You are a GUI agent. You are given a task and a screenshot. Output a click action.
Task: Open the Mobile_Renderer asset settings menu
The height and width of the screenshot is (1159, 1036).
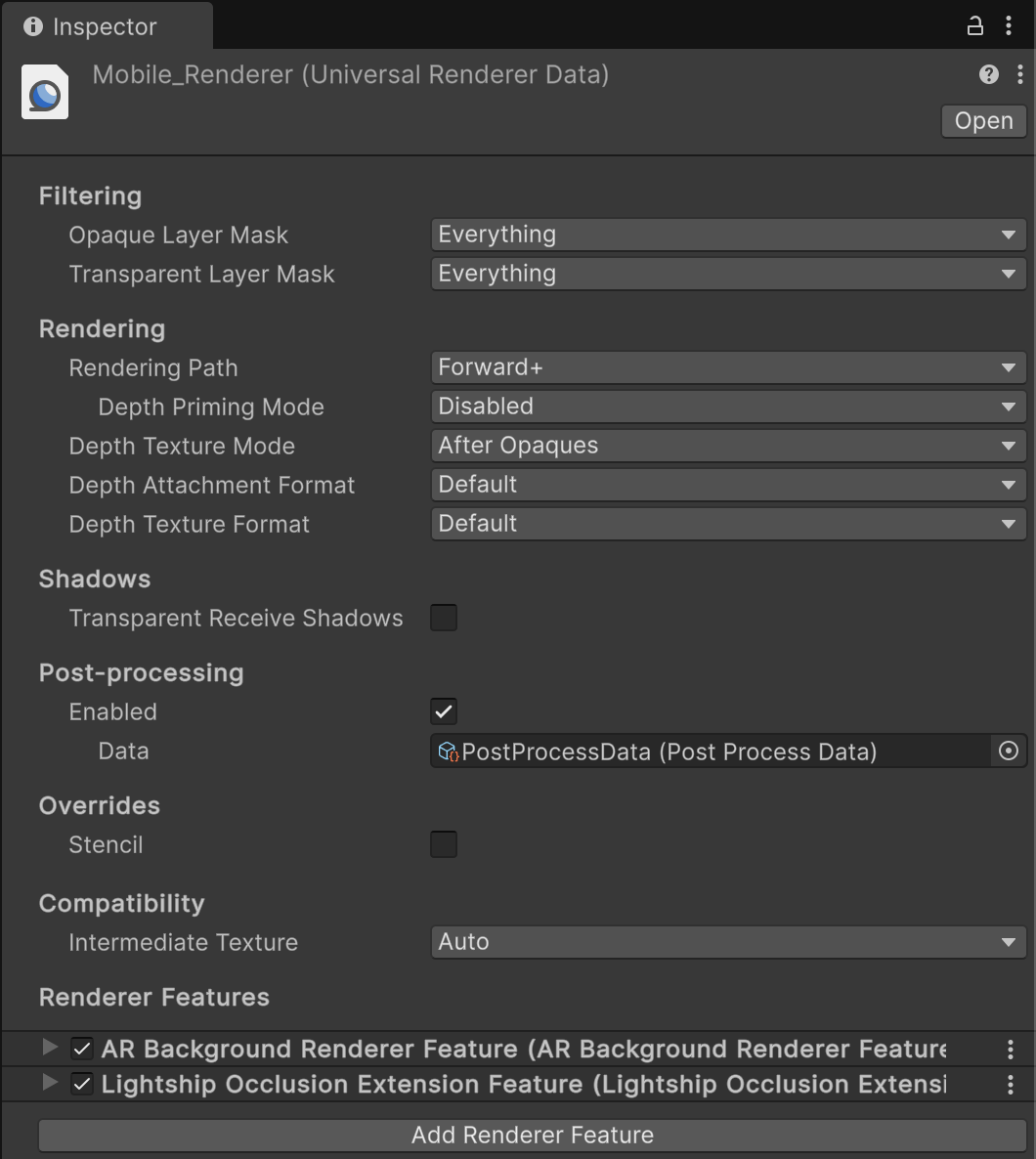1019,74
